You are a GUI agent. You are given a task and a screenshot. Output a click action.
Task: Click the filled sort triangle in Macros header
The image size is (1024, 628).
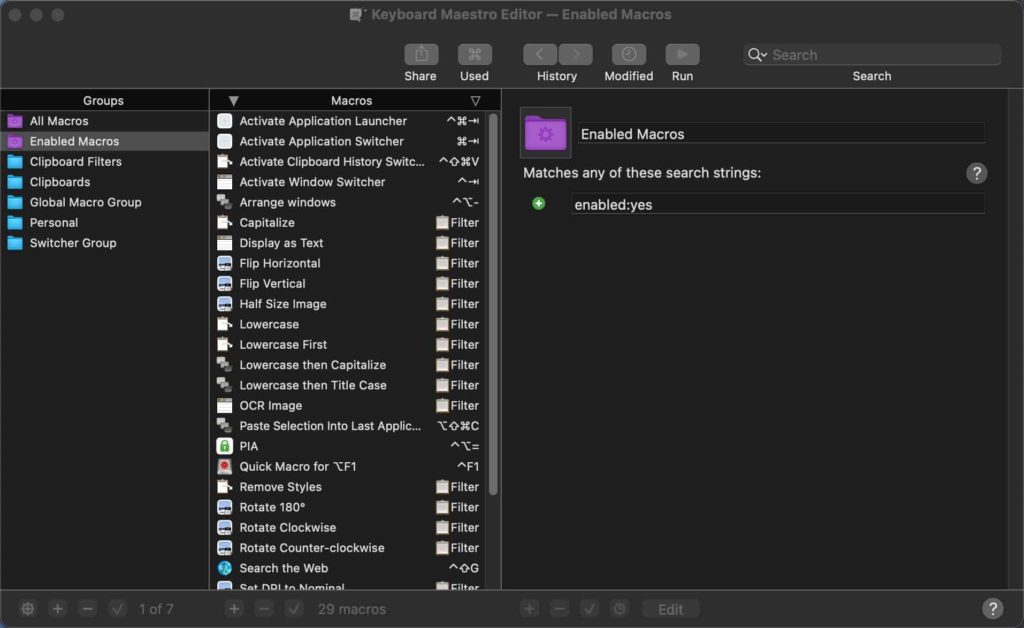[x=233, y=101]
